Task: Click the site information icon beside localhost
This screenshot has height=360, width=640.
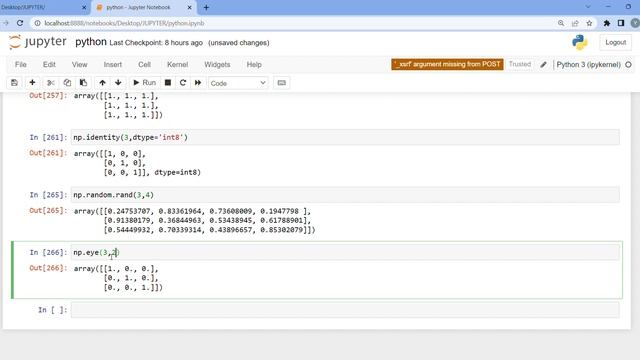Action: [x=37, y=23]
